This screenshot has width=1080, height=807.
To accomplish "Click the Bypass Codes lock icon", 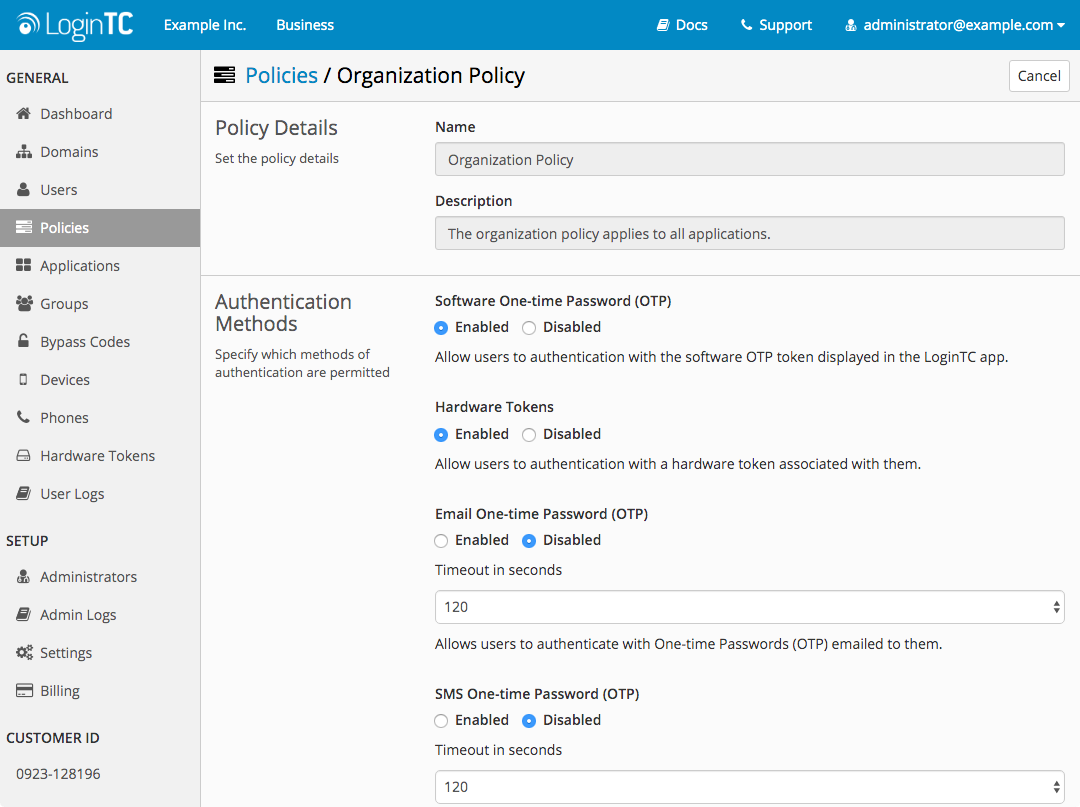I will pos(23,341).
